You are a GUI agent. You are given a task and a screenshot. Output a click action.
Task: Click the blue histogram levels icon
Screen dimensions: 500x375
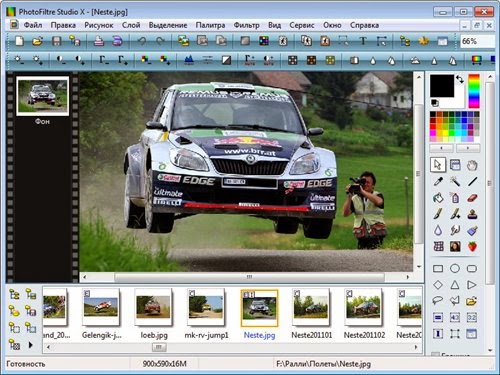[189, 60]
